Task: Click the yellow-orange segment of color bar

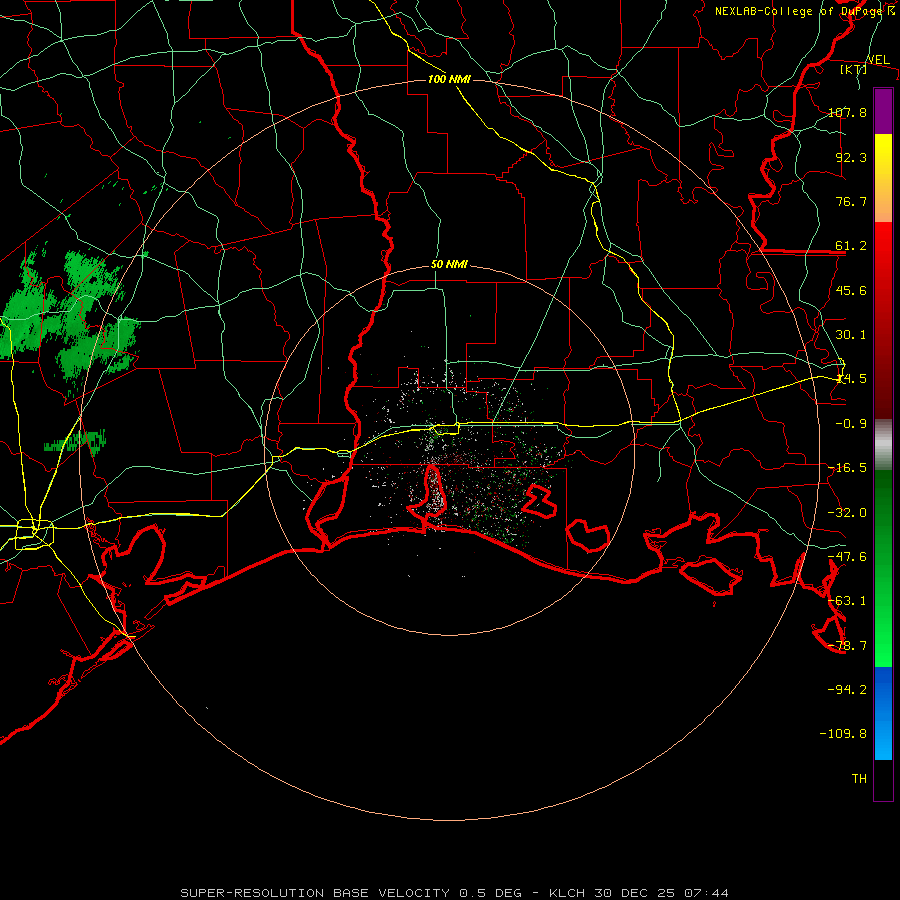Action: pos(883,178)
